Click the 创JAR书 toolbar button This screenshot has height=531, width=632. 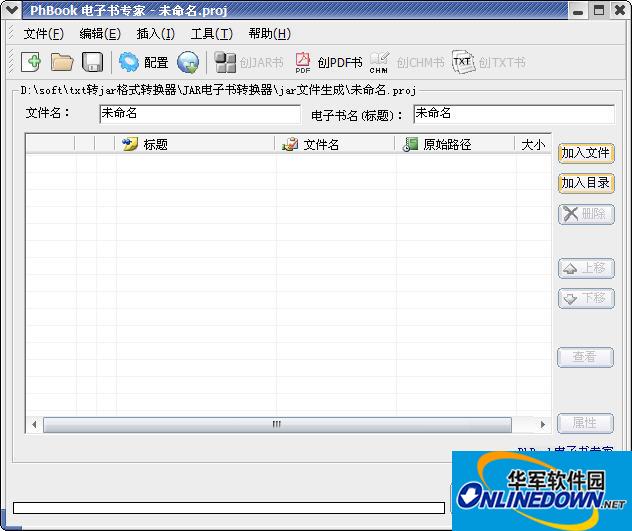[248, 63]
